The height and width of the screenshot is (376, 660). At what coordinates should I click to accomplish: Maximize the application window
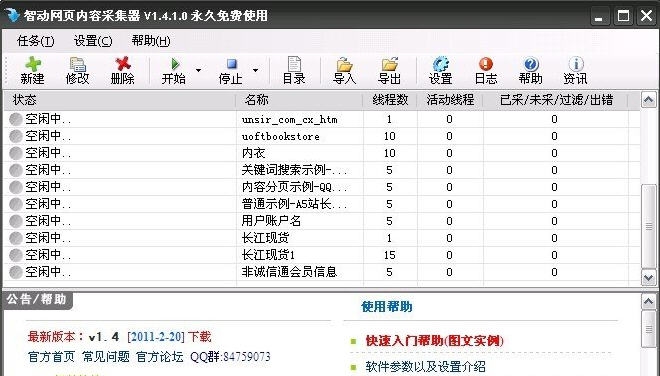point(623,16)
